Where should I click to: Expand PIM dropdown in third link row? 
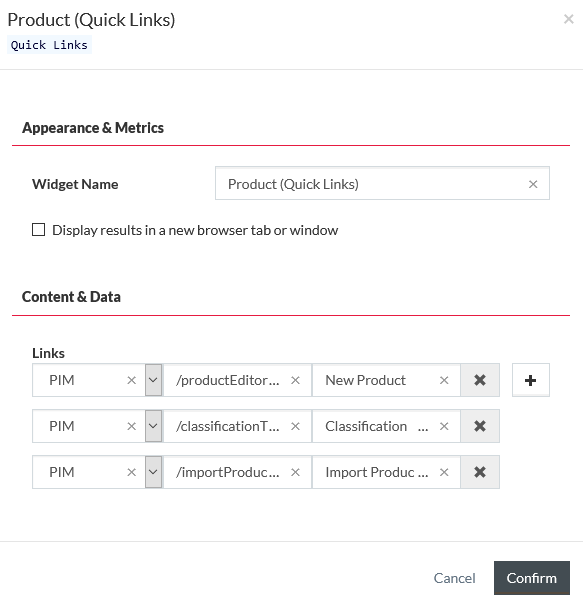(153, 472)
